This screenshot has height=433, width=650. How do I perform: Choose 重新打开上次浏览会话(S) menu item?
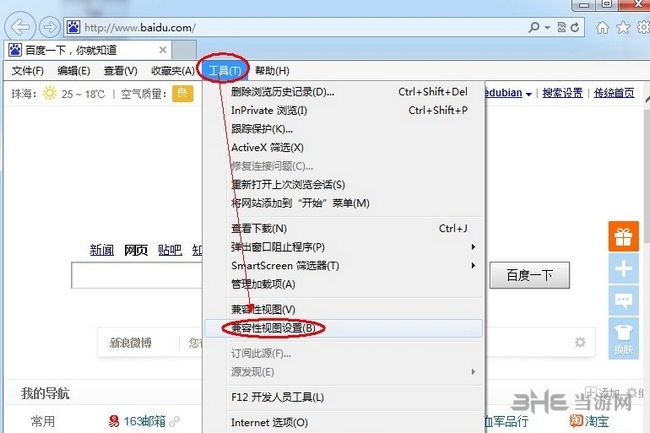point(343,185)
